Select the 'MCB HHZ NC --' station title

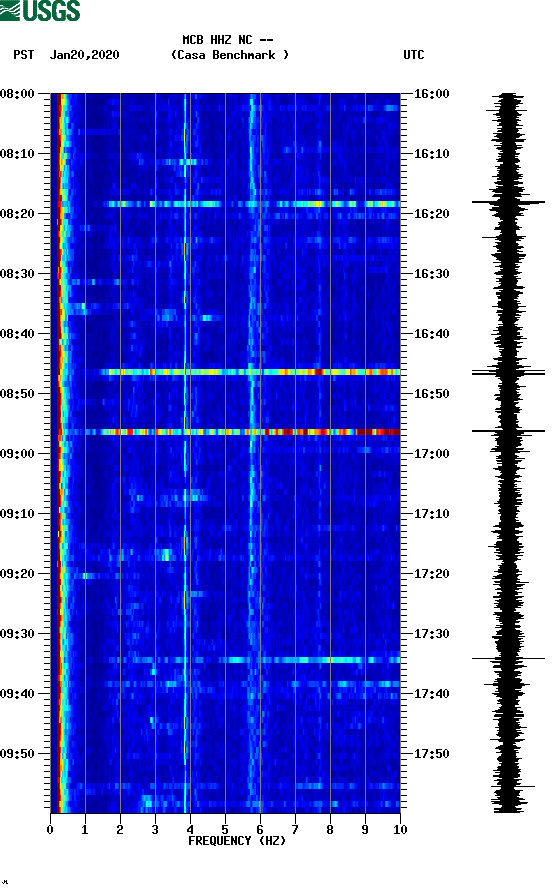(x=228, y=40)
